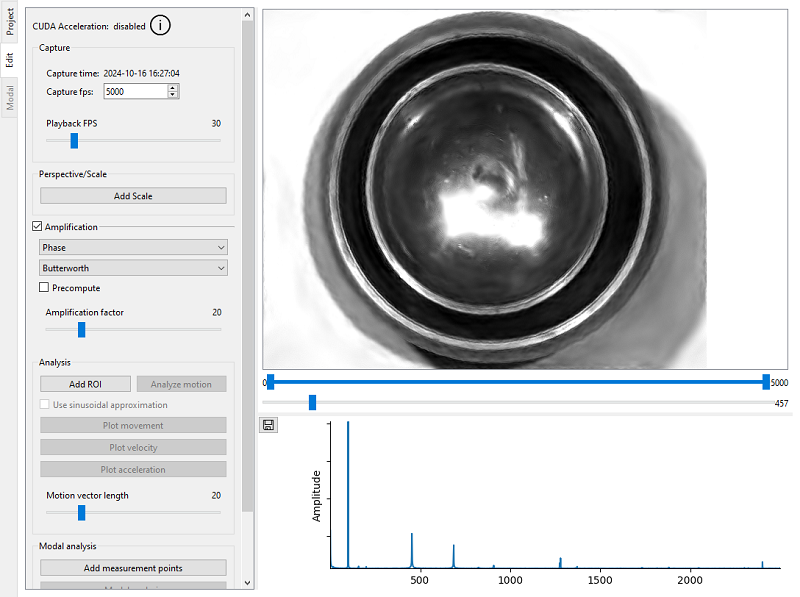The image size is (800, 597).
Task: Click the tallest peak in the amplitude spectrum
Action: 348,494
